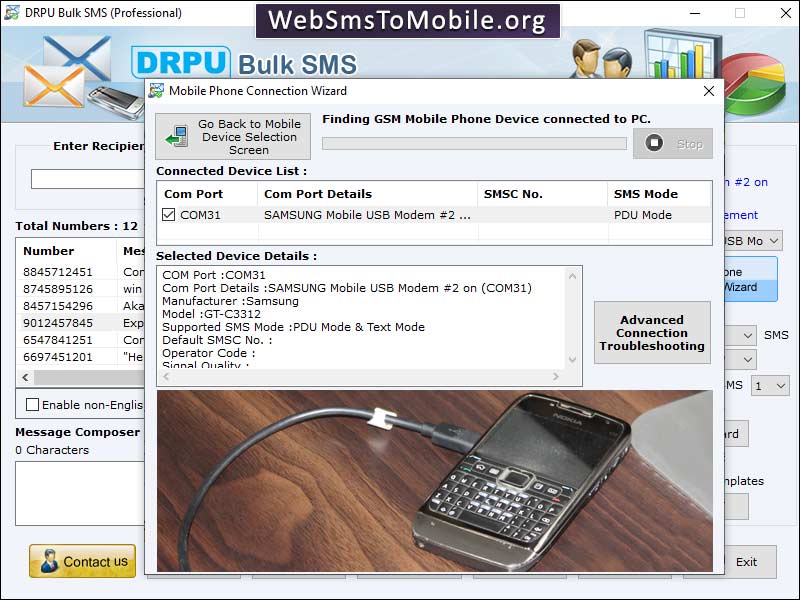This screenshot has width=800, height=600.
Task: Click the device finding progress bar
Action: 474,142
